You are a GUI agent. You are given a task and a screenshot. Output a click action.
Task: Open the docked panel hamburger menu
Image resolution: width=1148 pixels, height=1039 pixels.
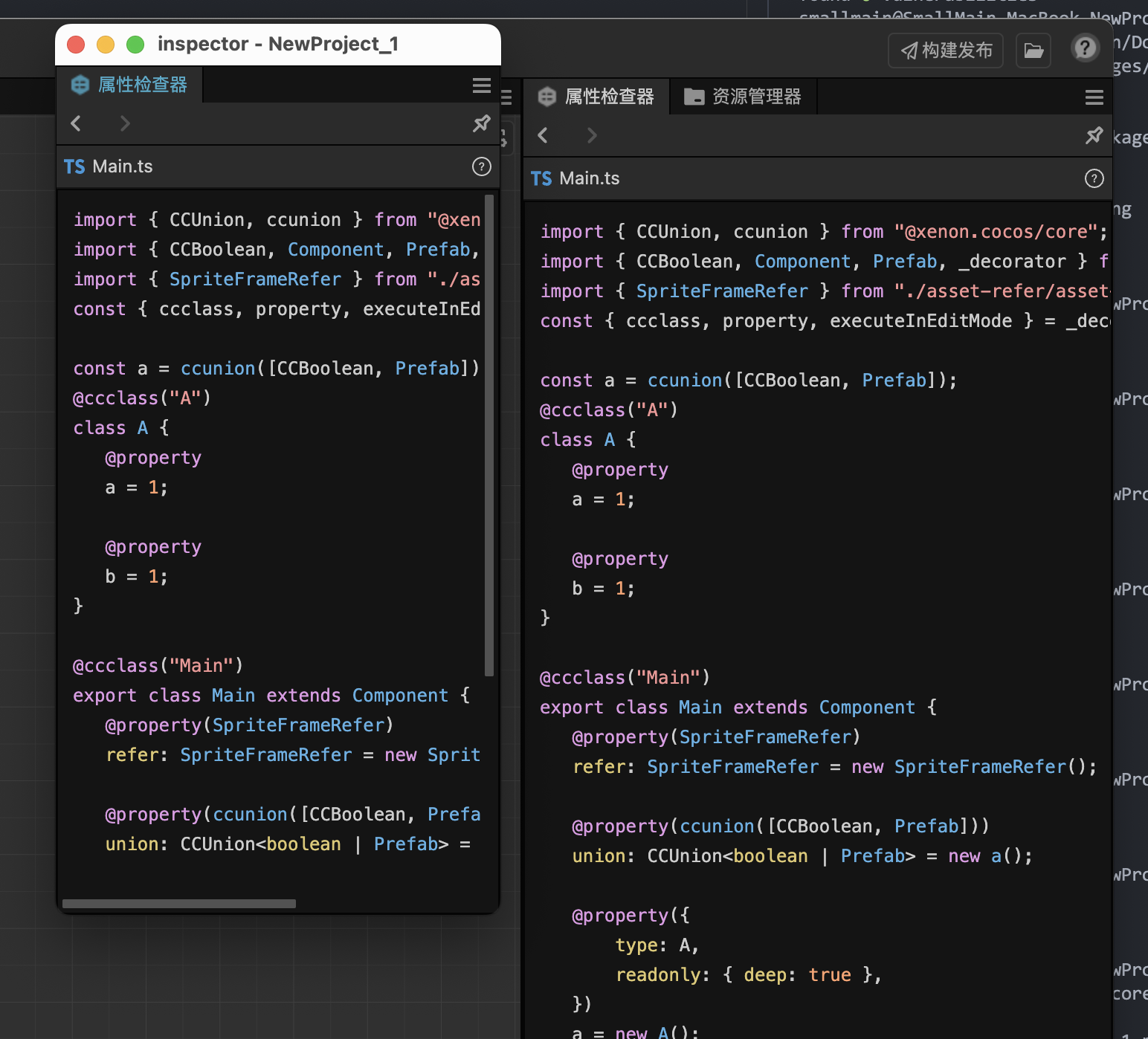1094,97
